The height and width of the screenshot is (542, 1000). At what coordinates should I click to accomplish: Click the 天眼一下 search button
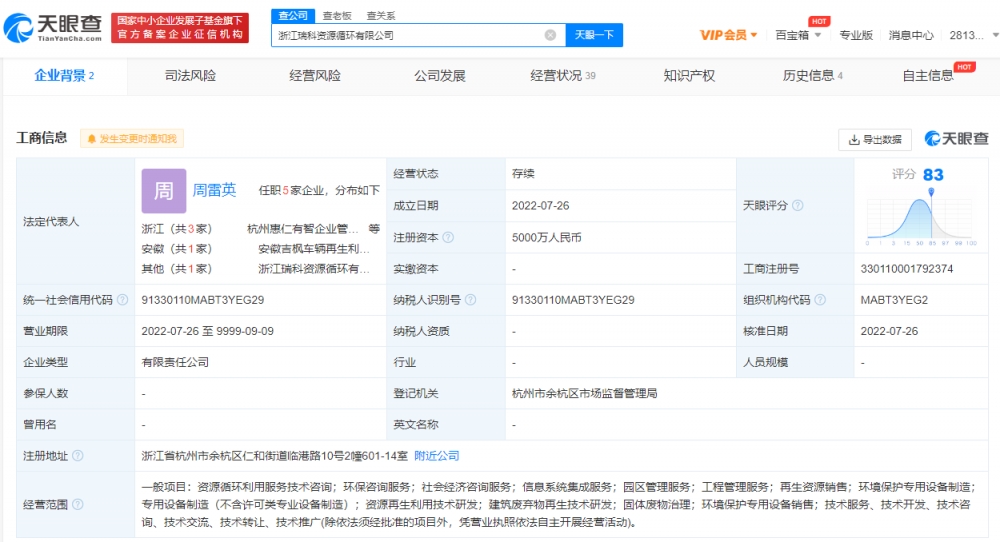point(594,35)
